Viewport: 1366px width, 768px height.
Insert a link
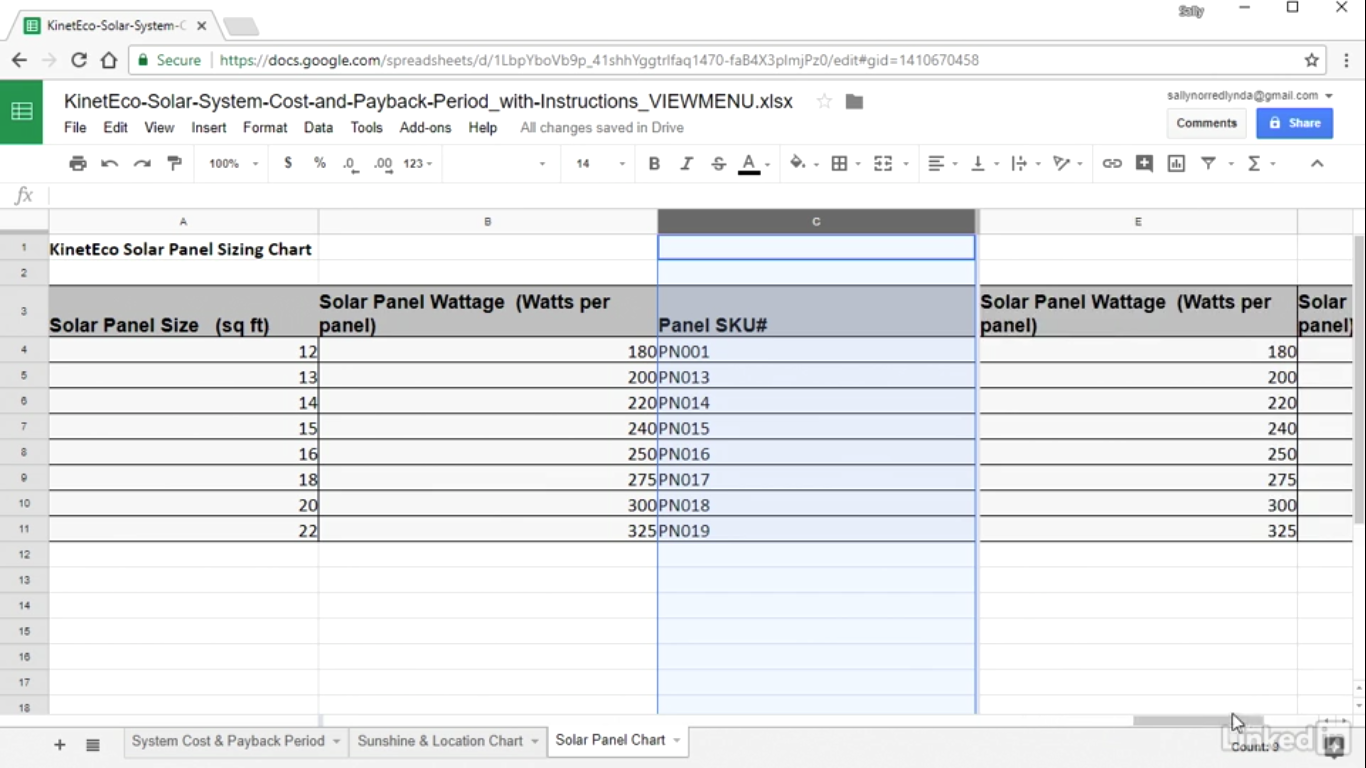point(1112,163)
